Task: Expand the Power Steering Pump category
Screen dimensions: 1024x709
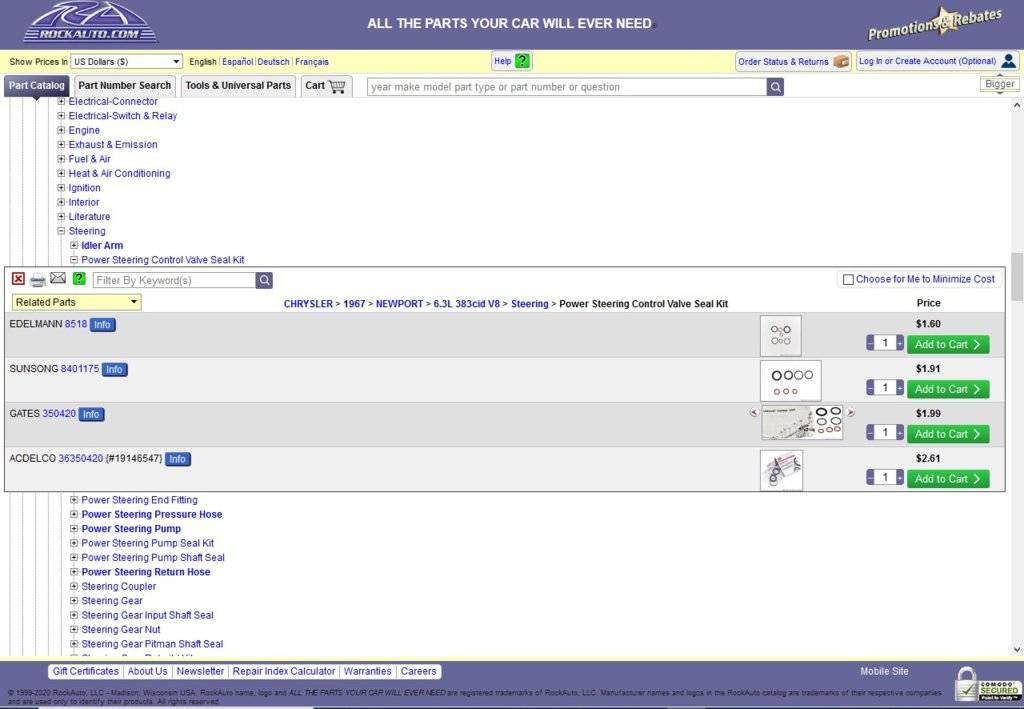Action: pyautogui.click(x=74, y=529)
